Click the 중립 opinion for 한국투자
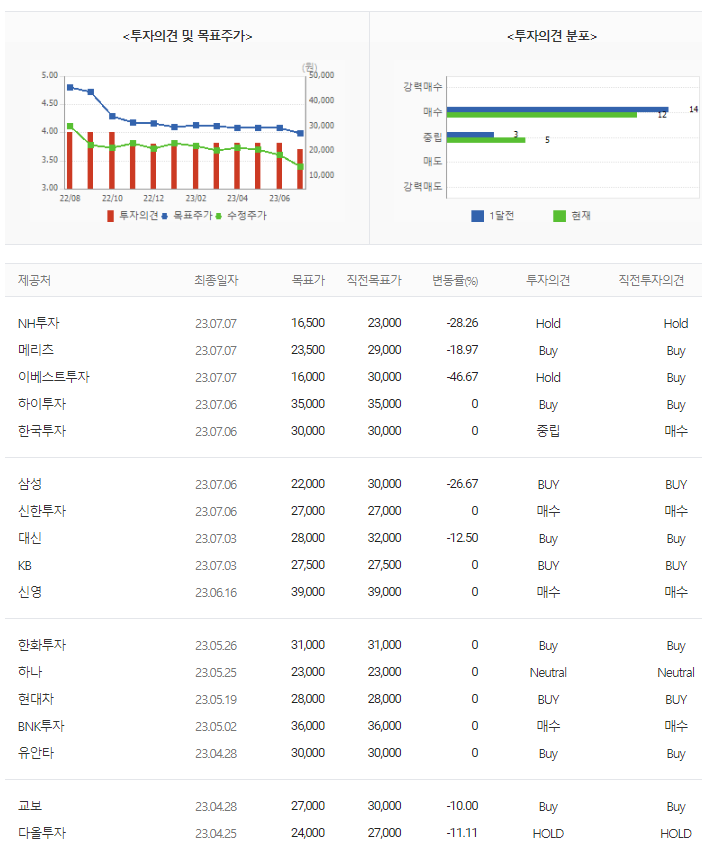This screenshot has height=852, width=702. tap(548, 431)
